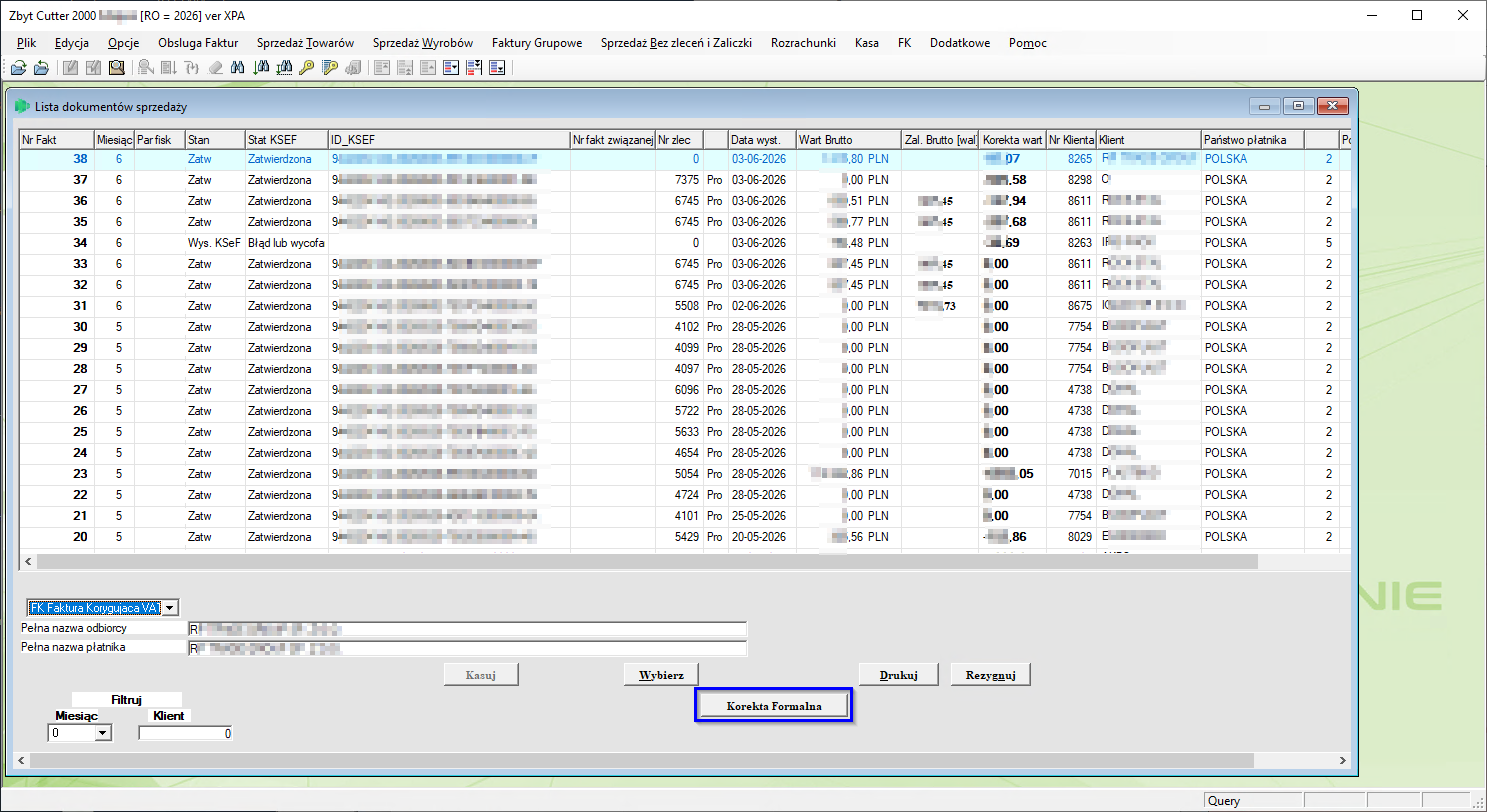Click the grayed-out eraser toolbar icon

[215, 68]
